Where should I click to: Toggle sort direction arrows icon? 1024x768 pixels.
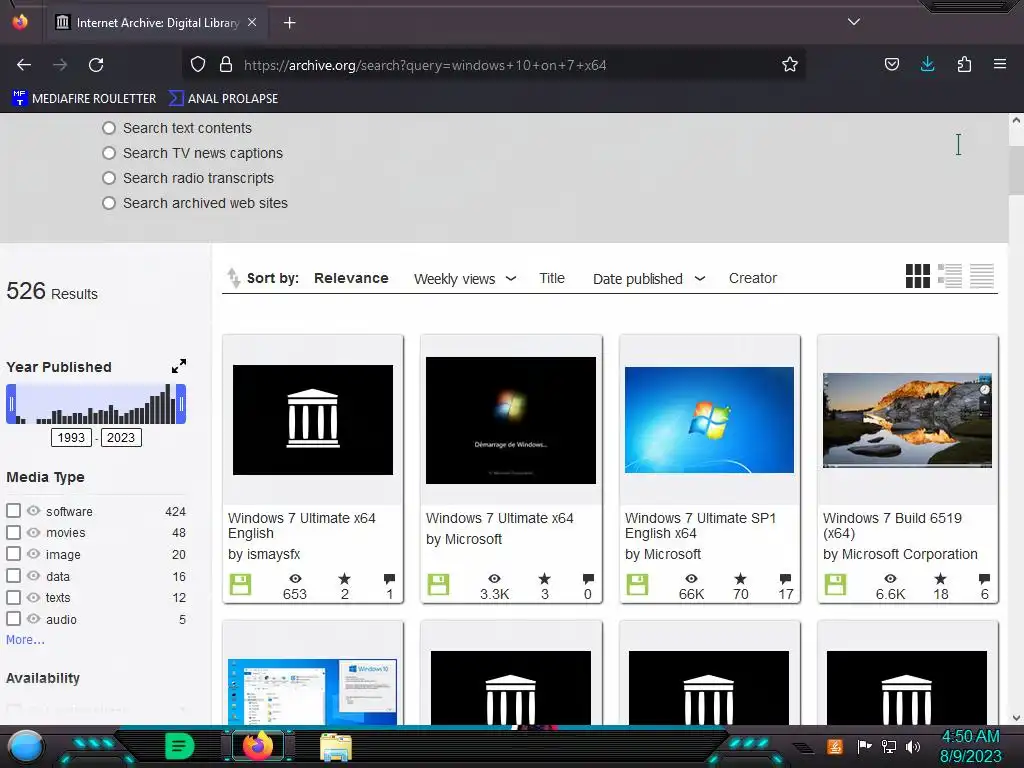point(233,278)
